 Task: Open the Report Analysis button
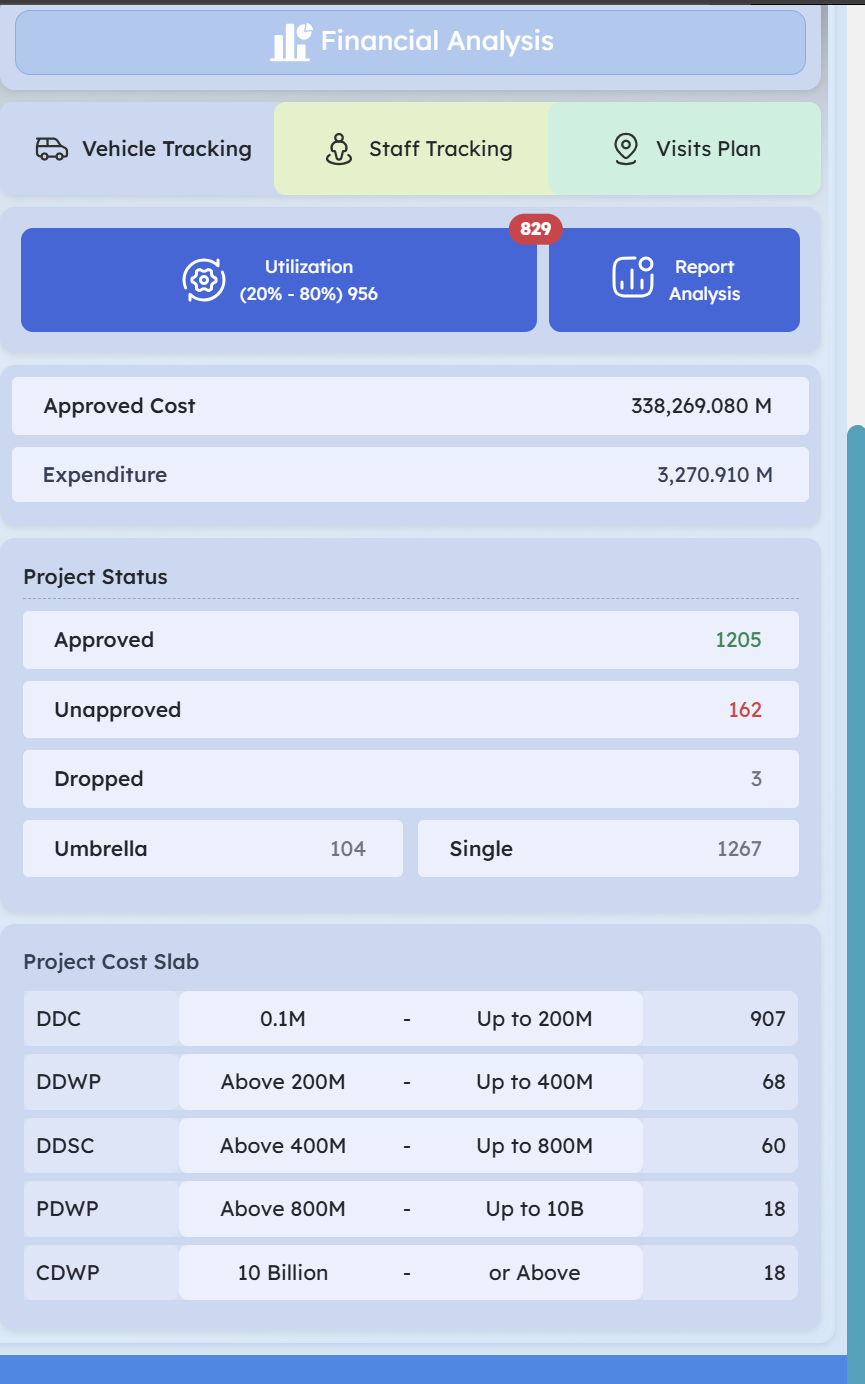coord(674,280)
